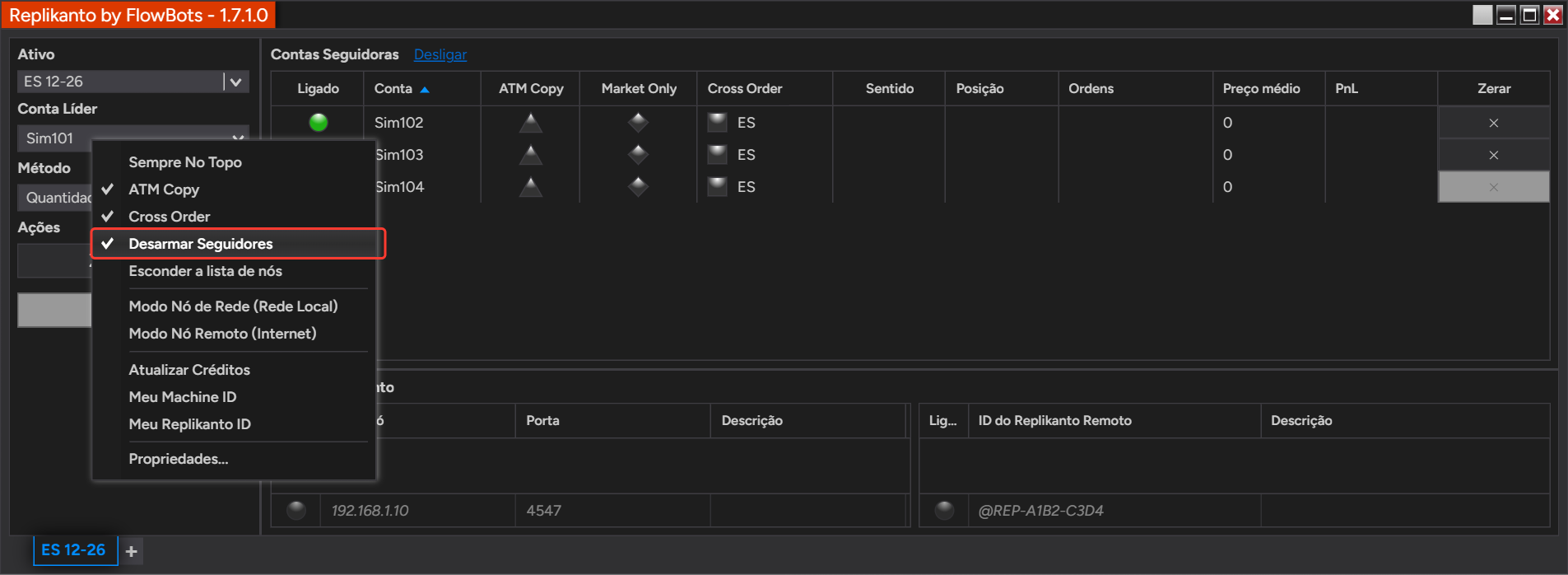Toggle the connection indicator for @REP-A1B2-C3D4
The width and height of the screenshot is (1568, 575).
tap(944, 511)
